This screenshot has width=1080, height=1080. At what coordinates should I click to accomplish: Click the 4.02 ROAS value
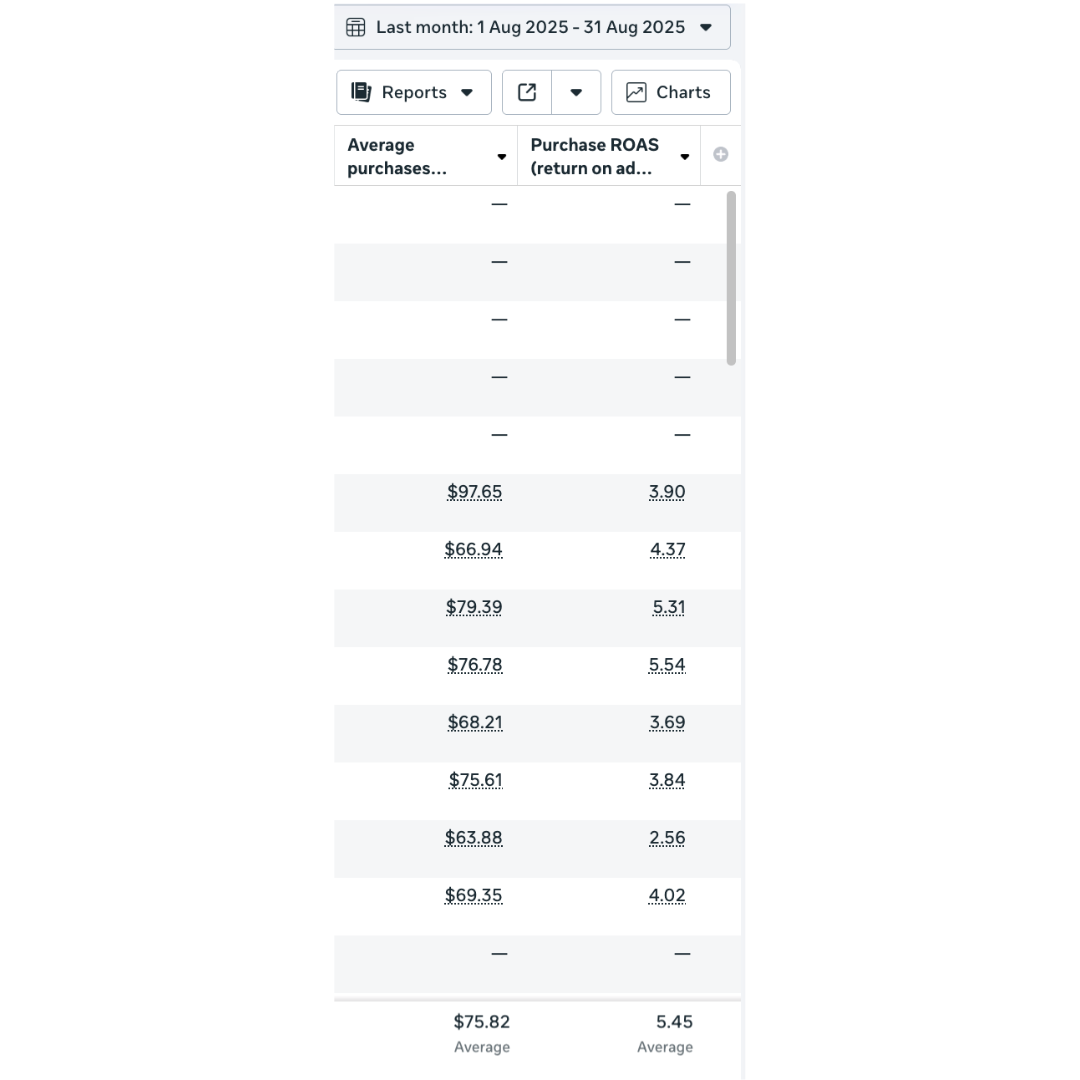(x=667, y=896)
